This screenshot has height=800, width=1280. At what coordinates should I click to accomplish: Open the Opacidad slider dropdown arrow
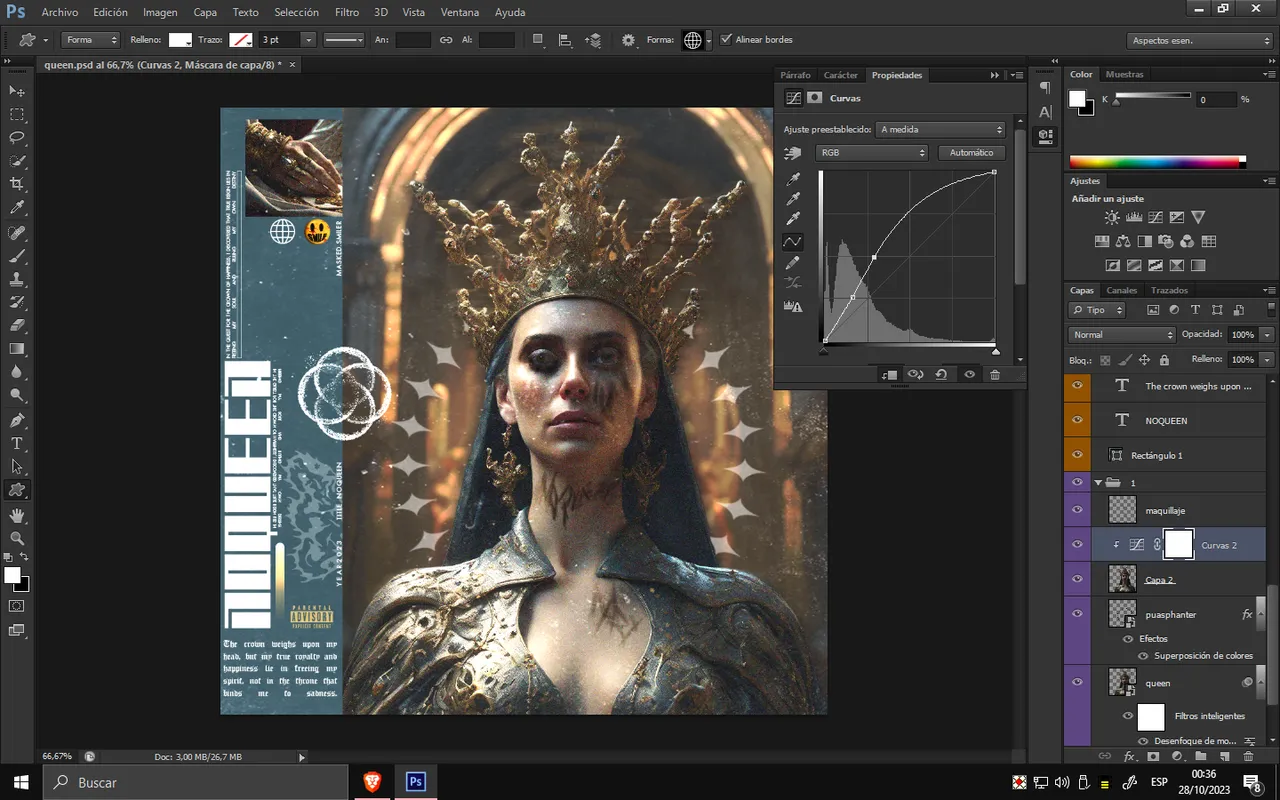(x=1268, y=335)
